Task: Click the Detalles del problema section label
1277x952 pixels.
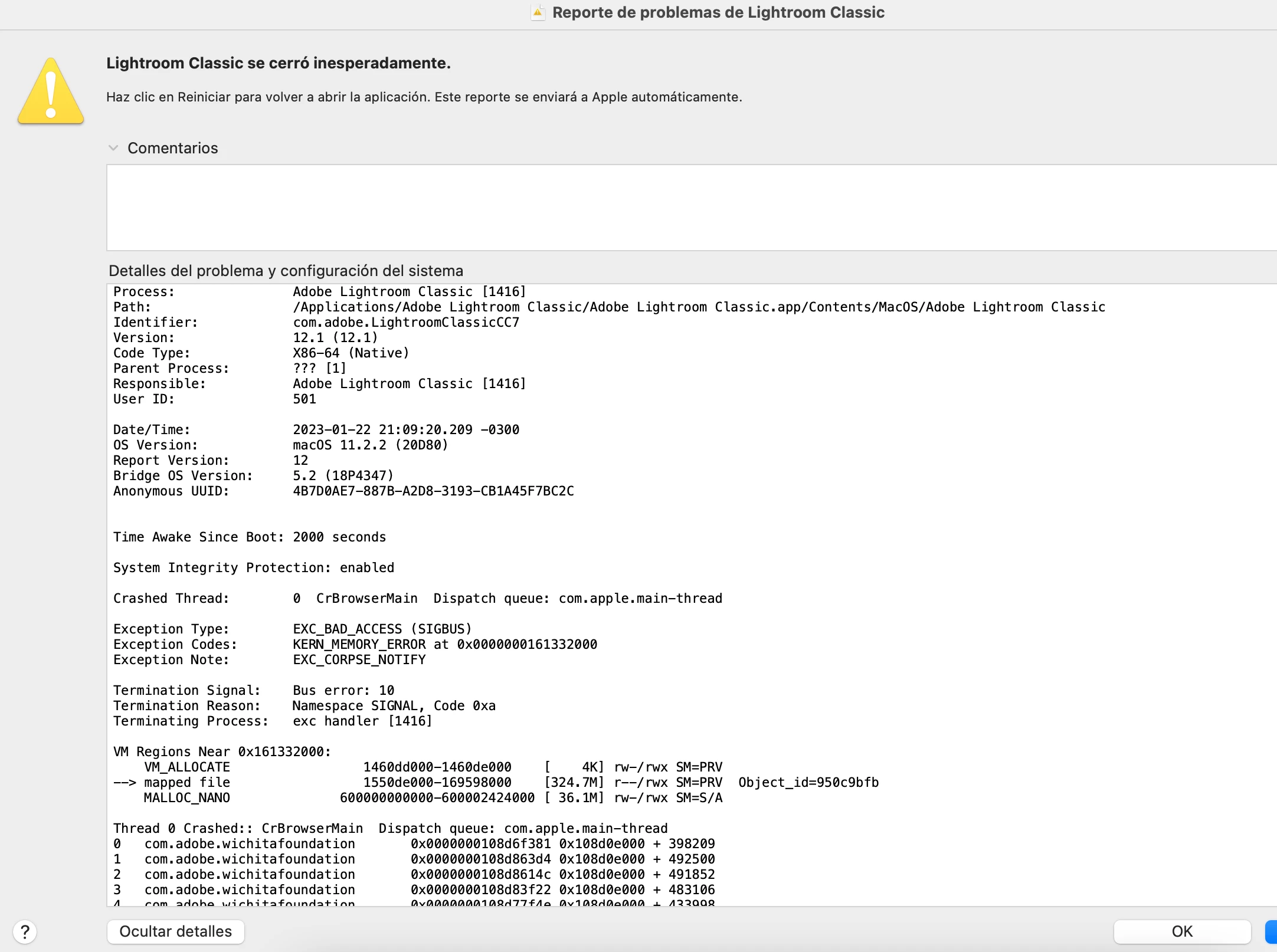Action: pyautogui.click(x=286, y=271)
